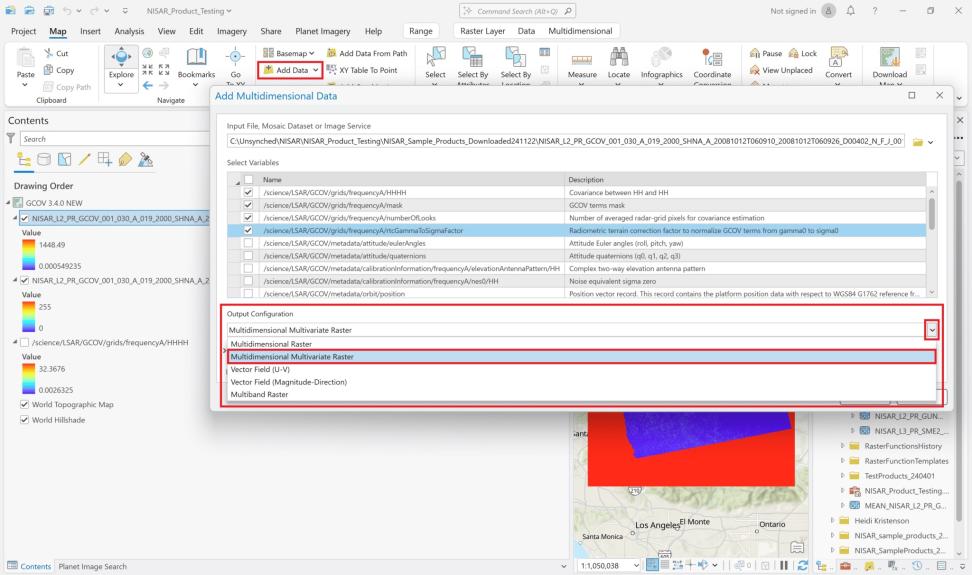The width and height of the screenshot is (972, 575).
Task: Activate the Measure tool
Action: coord(581,64)
